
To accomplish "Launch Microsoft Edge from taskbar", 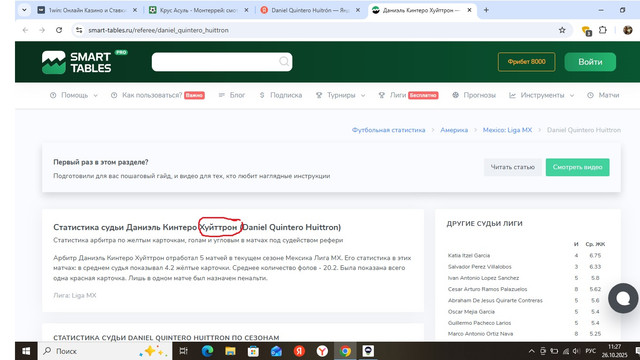I will 207,351.
